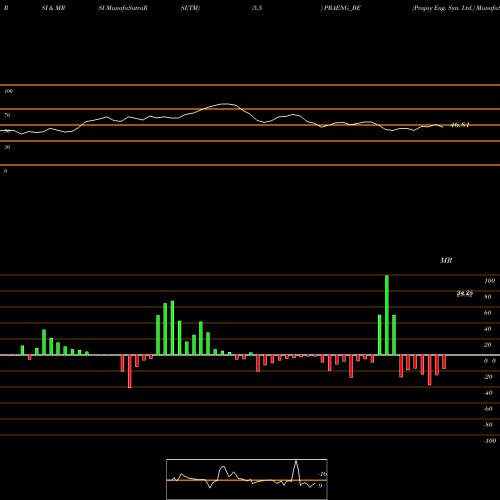Click the -16 label in mini chart
The width and height of the screenshot is (500, 500).
tap(323, 474)
